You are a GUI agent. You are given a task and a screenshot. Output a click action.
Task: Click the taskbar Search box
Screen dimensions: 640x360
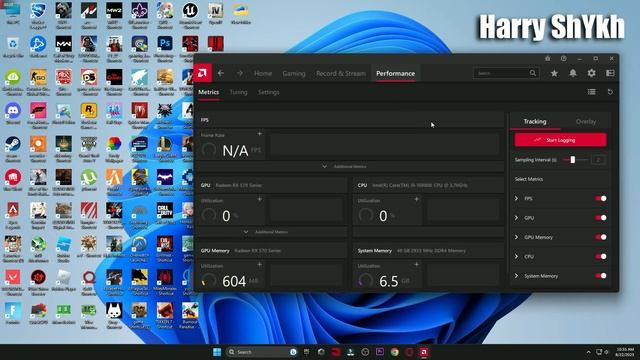[x=261, y=352]
